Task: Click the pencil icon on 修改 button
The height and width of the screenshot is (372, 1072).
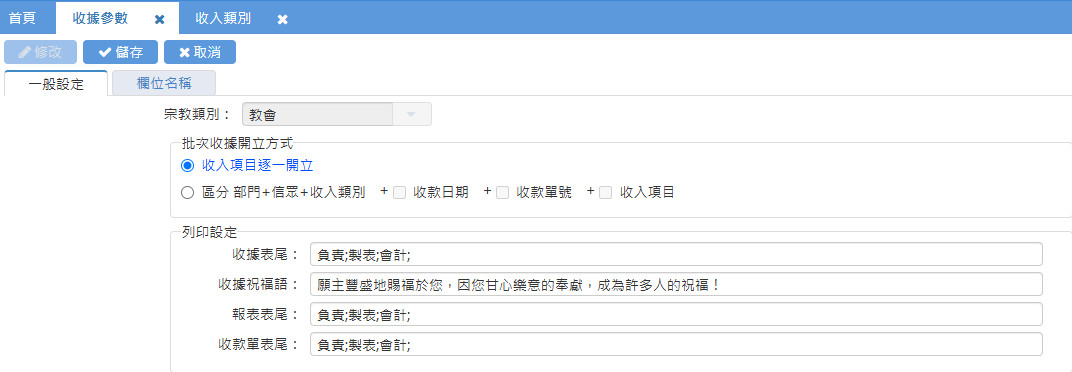Action: coord(25,52)
